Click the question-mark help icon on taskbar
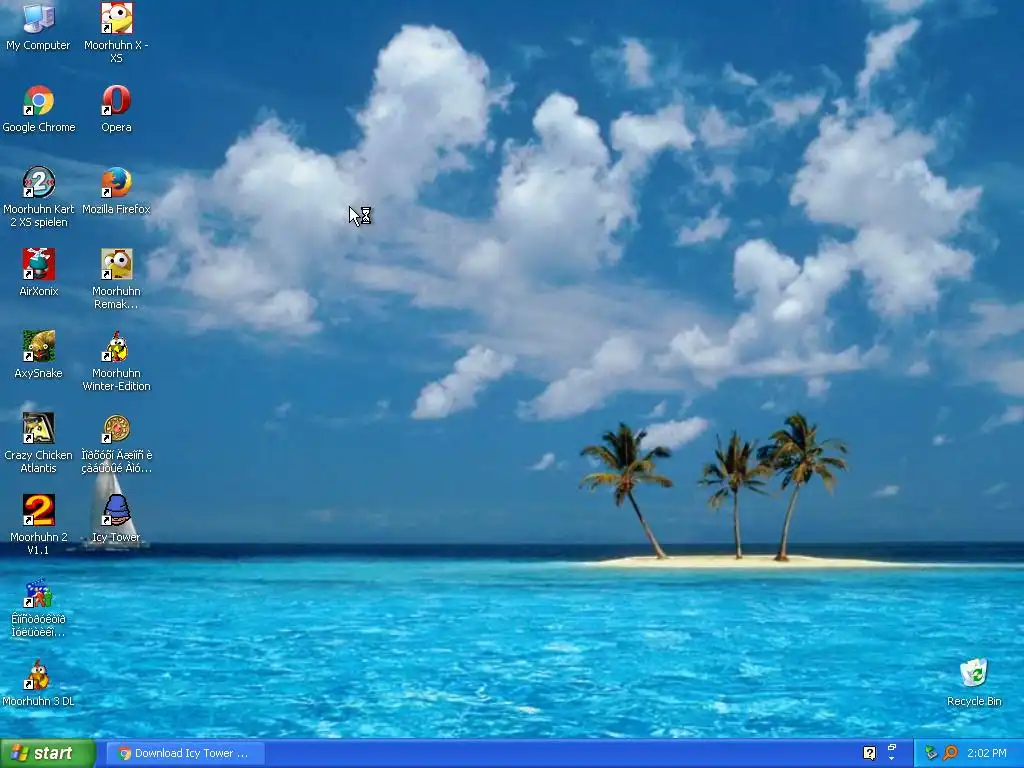This screenshot has height=768, width=1024. pos(869,753)
